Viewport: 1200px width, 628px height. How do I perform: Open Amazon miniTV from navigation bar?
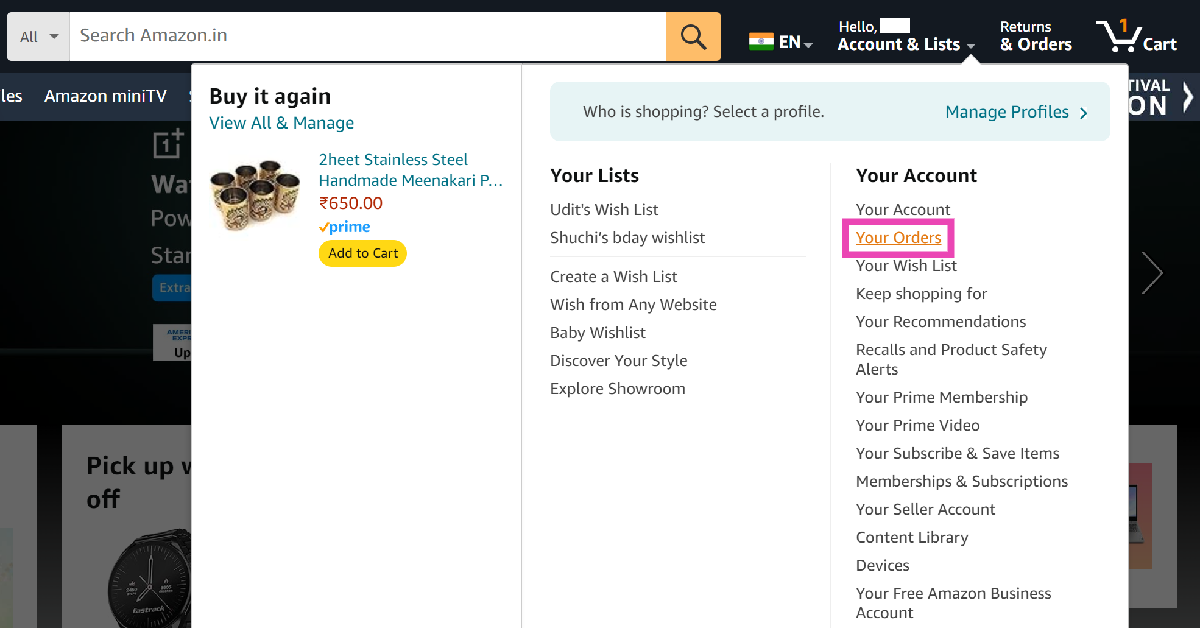103,96
